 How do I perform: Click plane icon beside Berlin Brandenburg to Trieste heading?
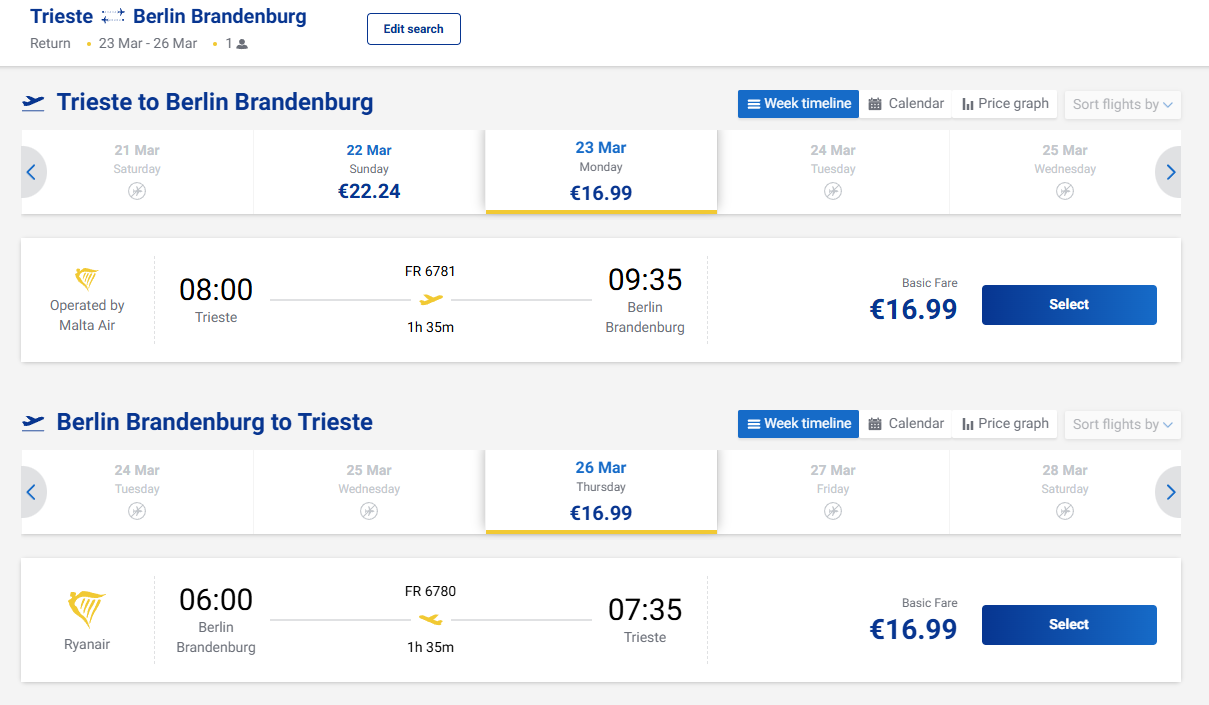coord(34,423)
